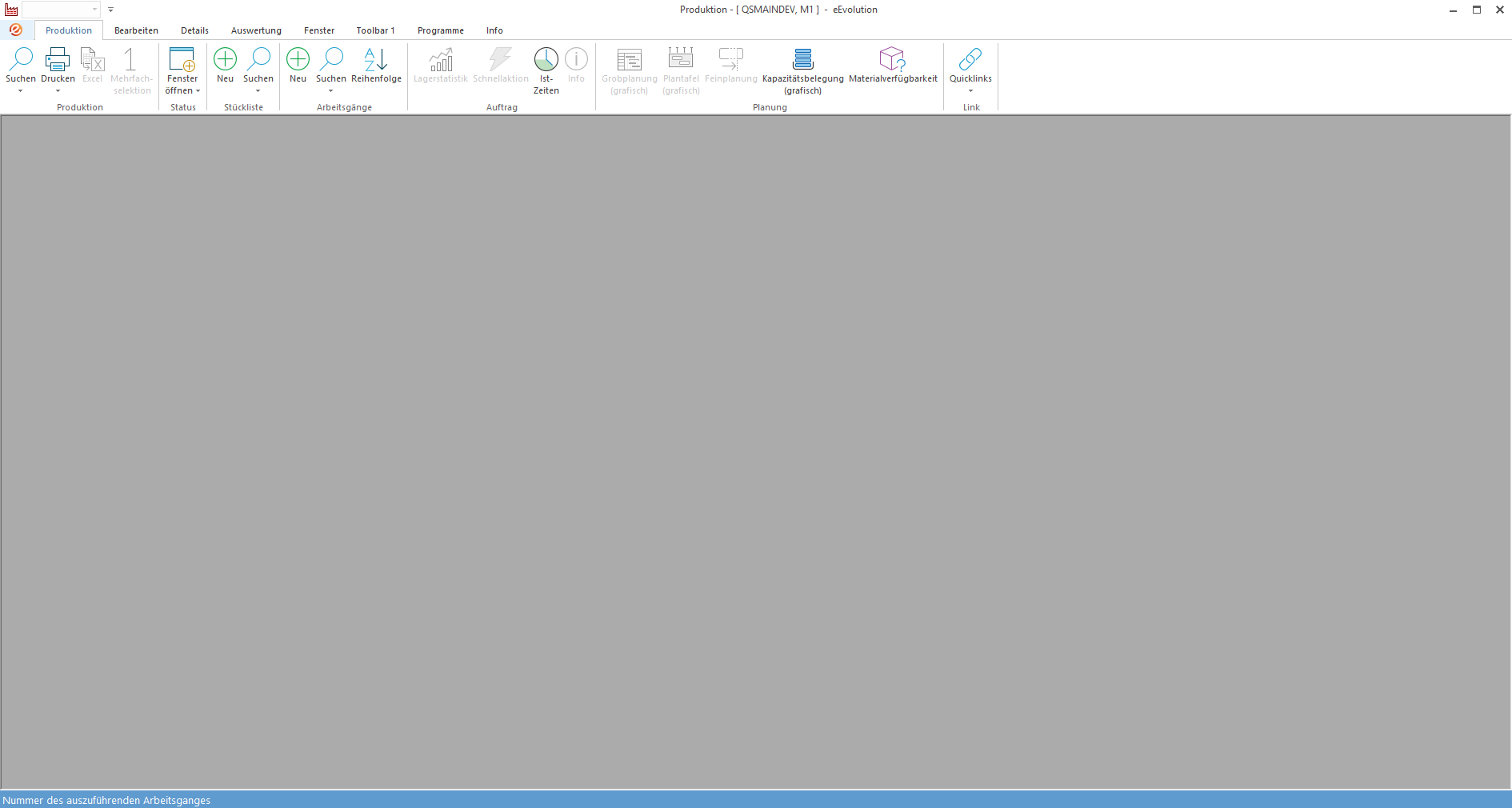Switch to the Toolbar 1 ribbon tab

pyautogui.click(x=375, y=30)
